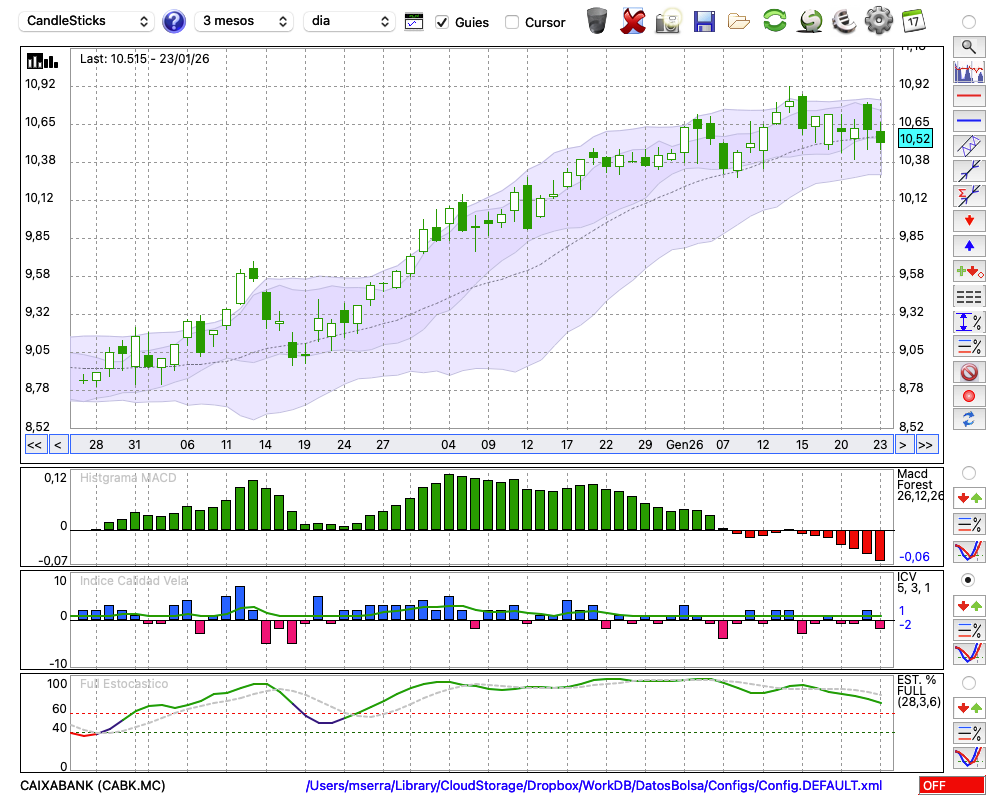Viewport: 1000px width, 800px height.
Task: Click the silver euro currency icon
Action: (x=844, y=20)
